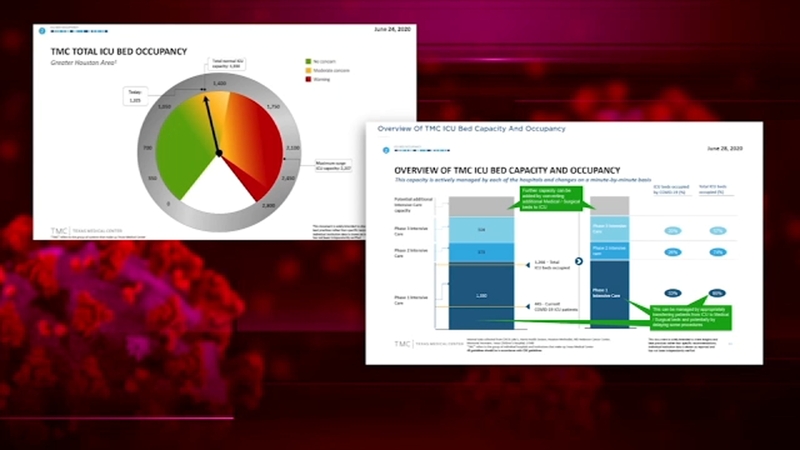Click the Phase 1 oval in the COVID-19 column
Image resolution: width=800 pixels, height=450 pixels.
(673, 293)
